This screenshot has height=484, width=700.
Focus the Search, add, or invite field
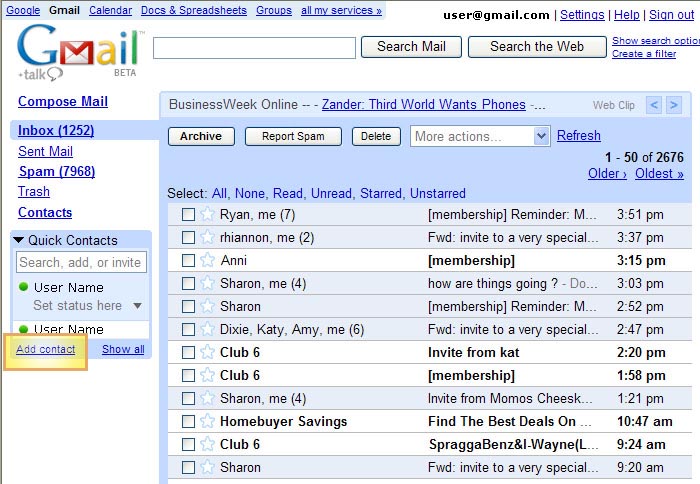point(81,262)
